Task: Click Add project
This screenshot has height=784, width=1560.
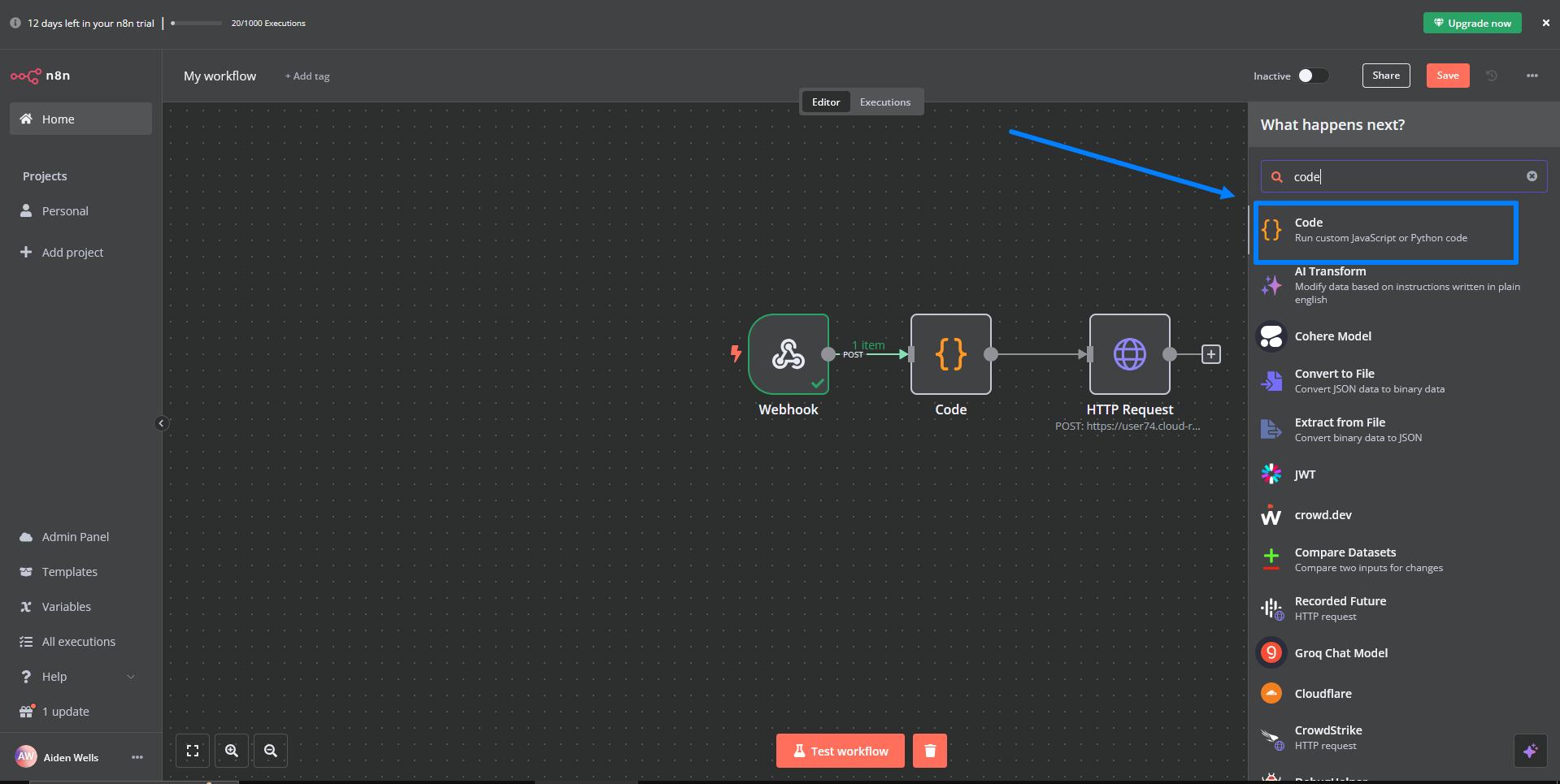Action: tap(80, 252)
